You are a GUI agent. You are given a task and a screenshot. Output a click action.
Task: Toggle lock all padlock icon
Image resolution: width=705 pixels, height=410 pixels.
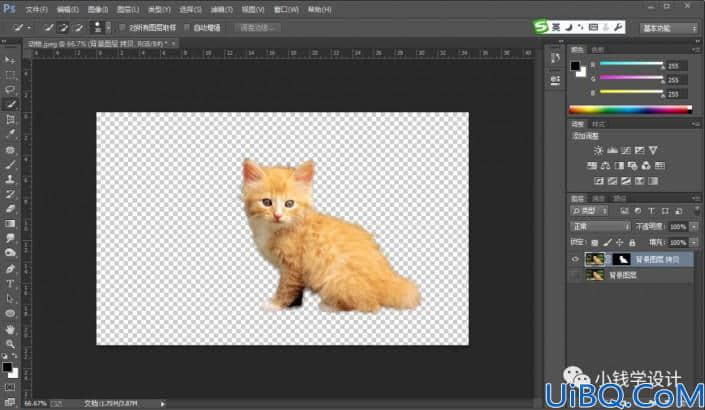[632, 243]
